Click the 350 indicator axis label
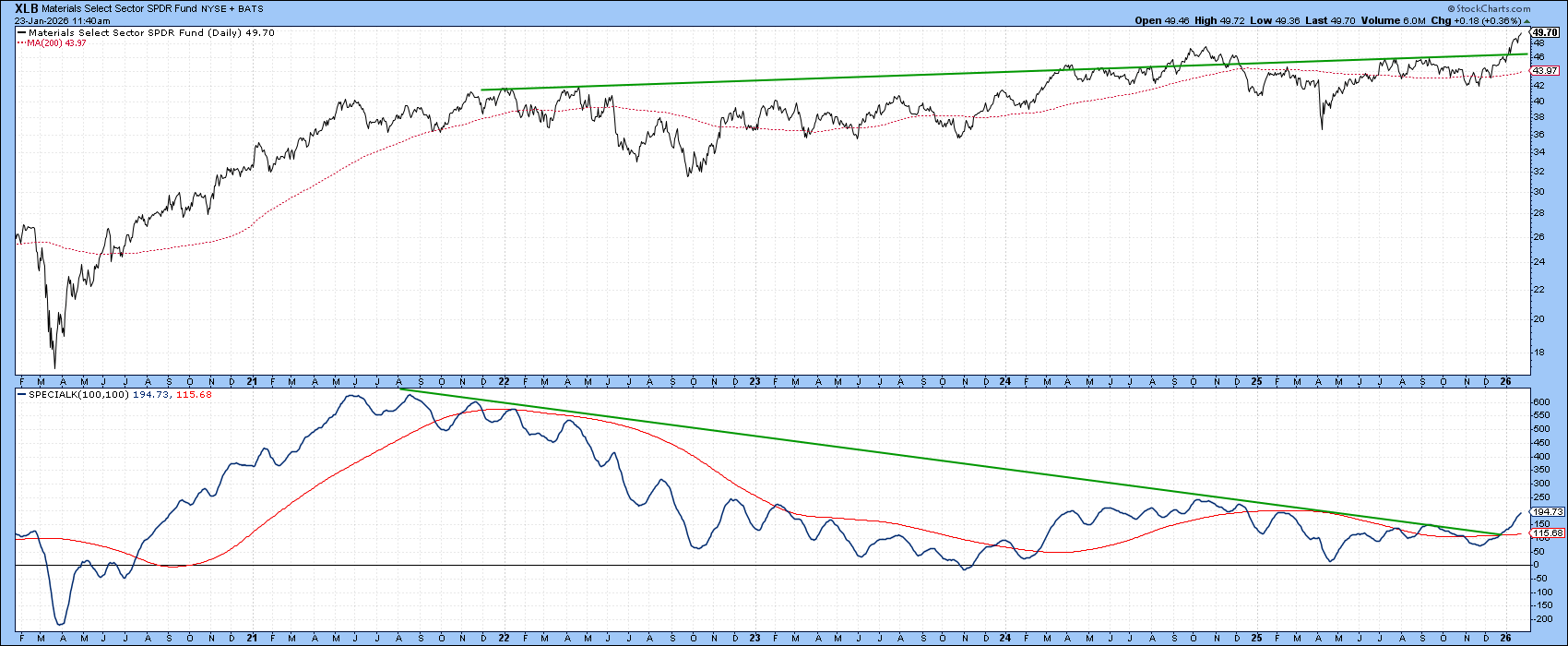The width and height of the screenshot is (1568, 646). [1540, 470]
